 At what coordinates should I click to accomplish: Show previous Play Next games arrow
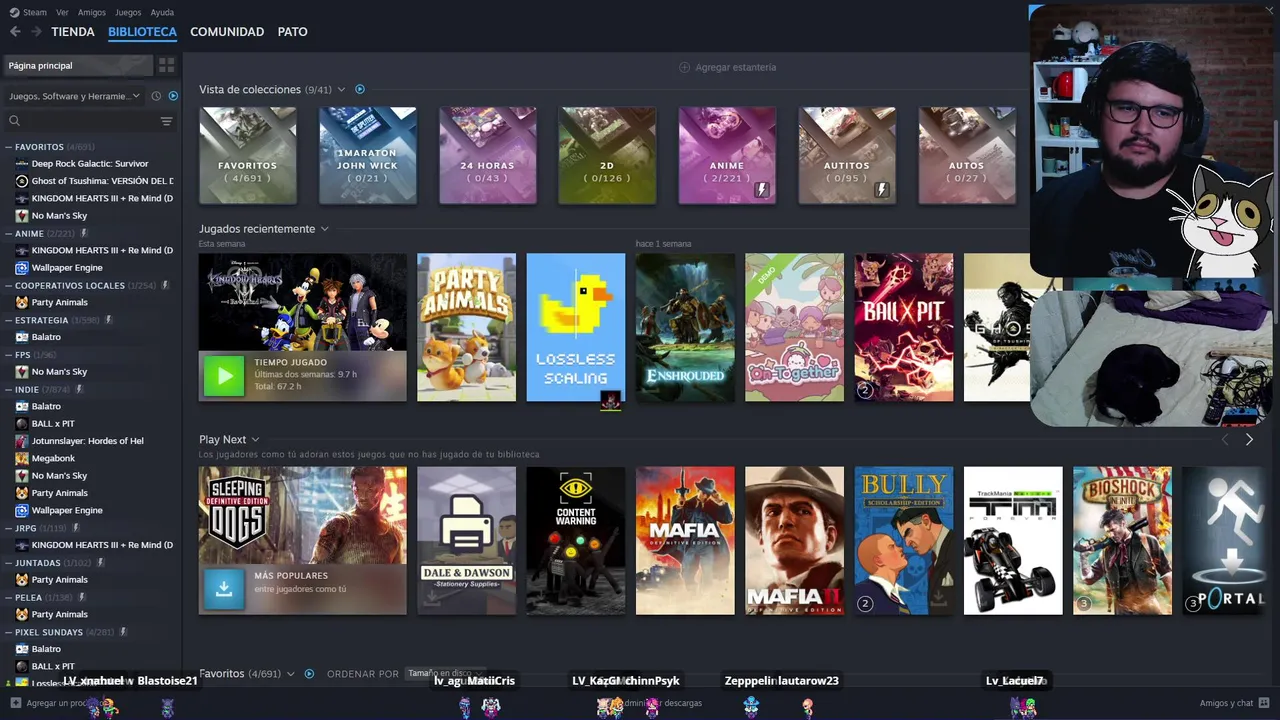click(x=1225, y=439)
